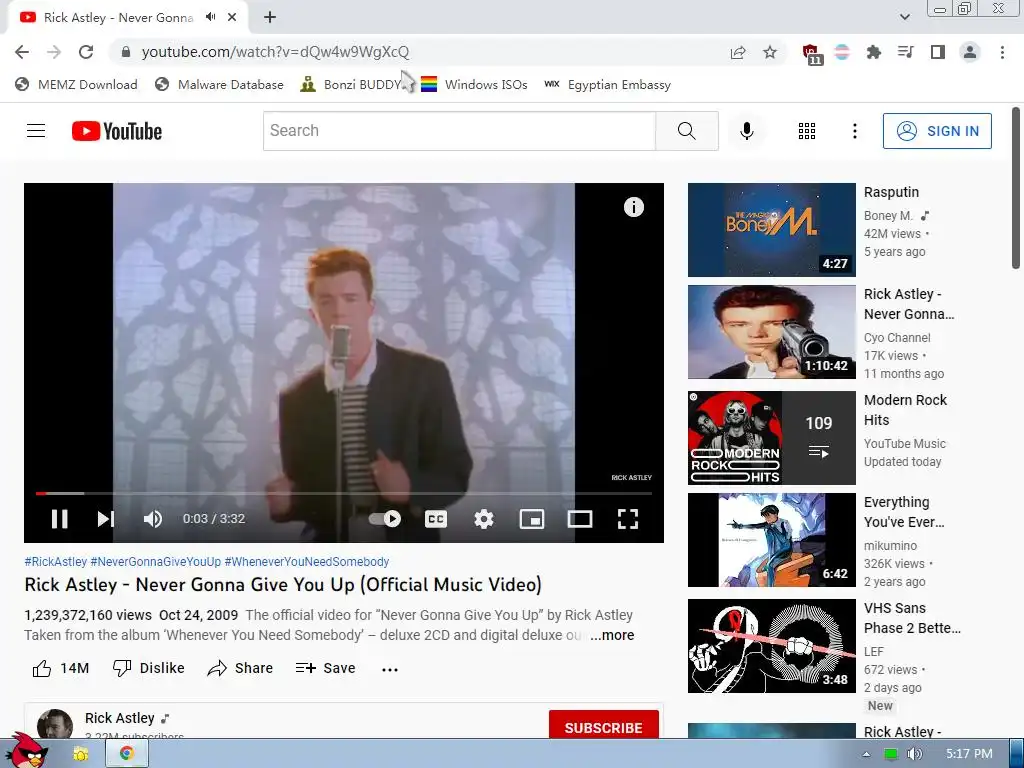Screen dimensions: 1024x768
Task: Open Chrome profile avatar
Action: click(x=970, y=52)
